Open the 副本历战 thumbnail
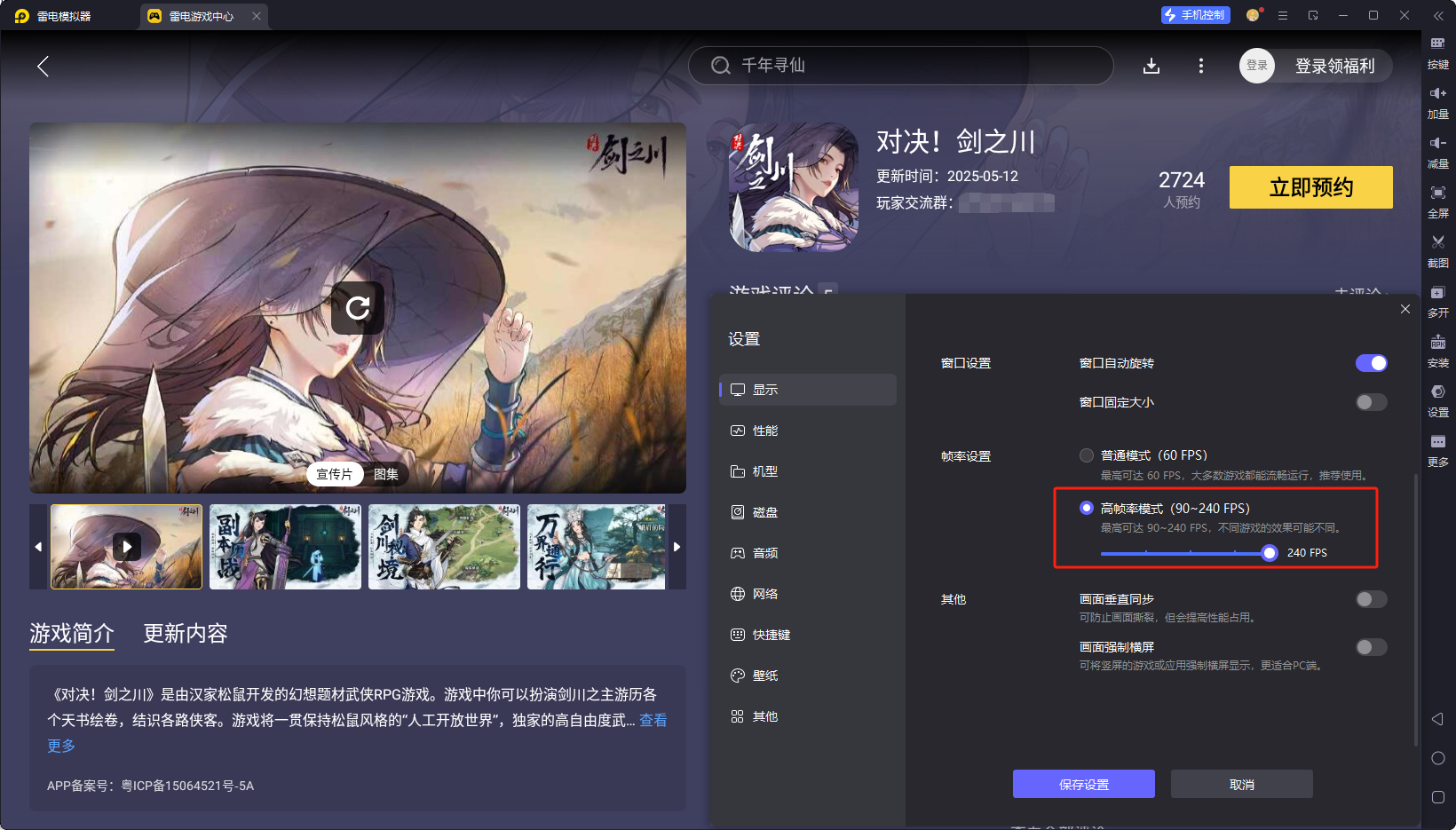 coord(285,547)
